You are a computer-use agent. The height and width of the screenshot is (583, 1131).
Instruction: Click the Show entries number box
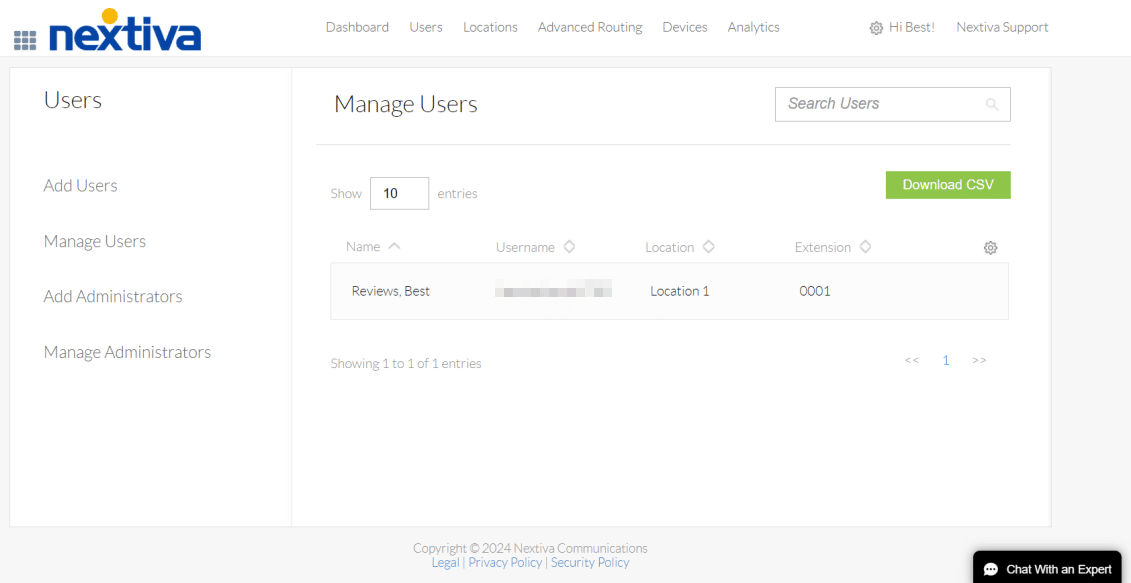pyautogui.click(x=399, y=193)
